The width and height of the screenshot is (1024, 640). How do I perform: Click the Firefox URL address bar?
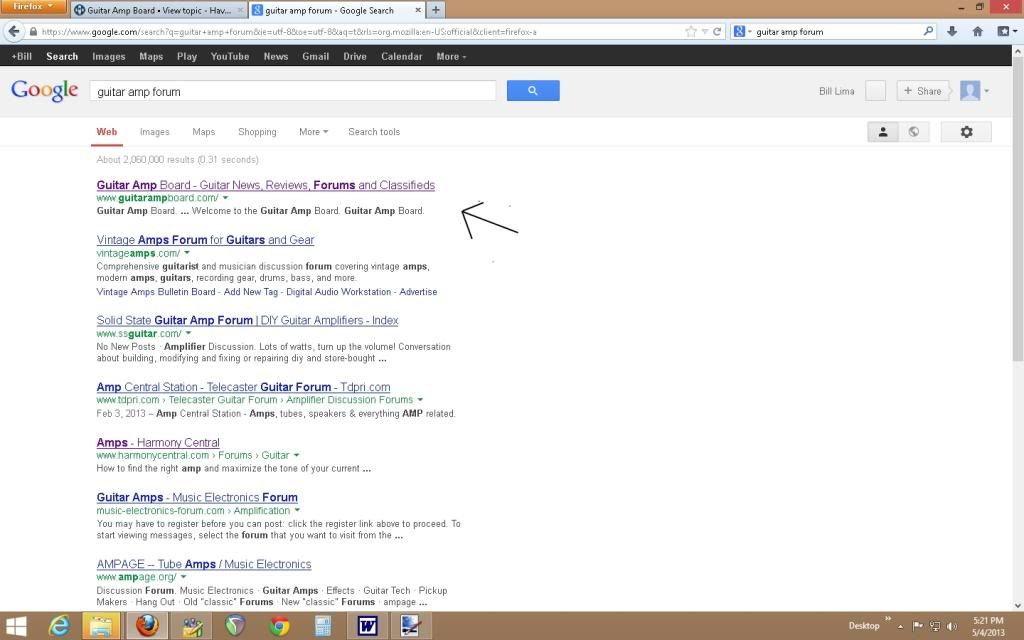(x=359, y=31)
